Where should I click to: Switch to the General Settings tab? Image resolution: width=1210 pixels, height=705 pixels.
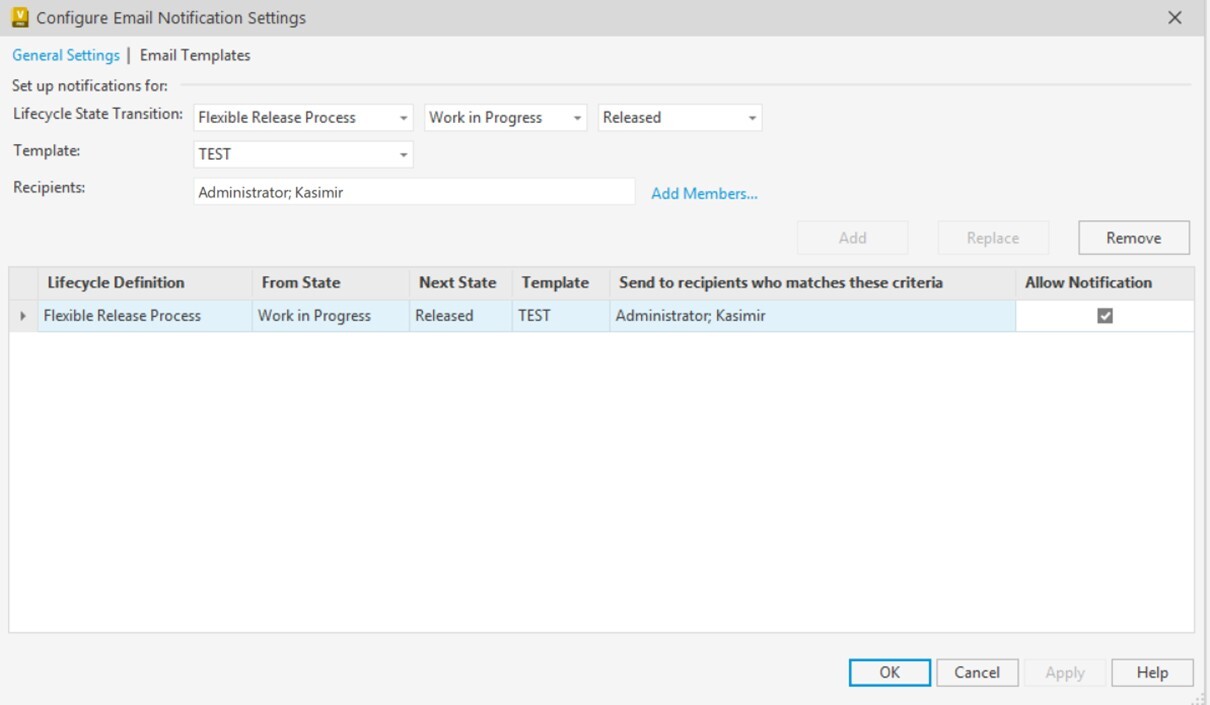point(66,55)
